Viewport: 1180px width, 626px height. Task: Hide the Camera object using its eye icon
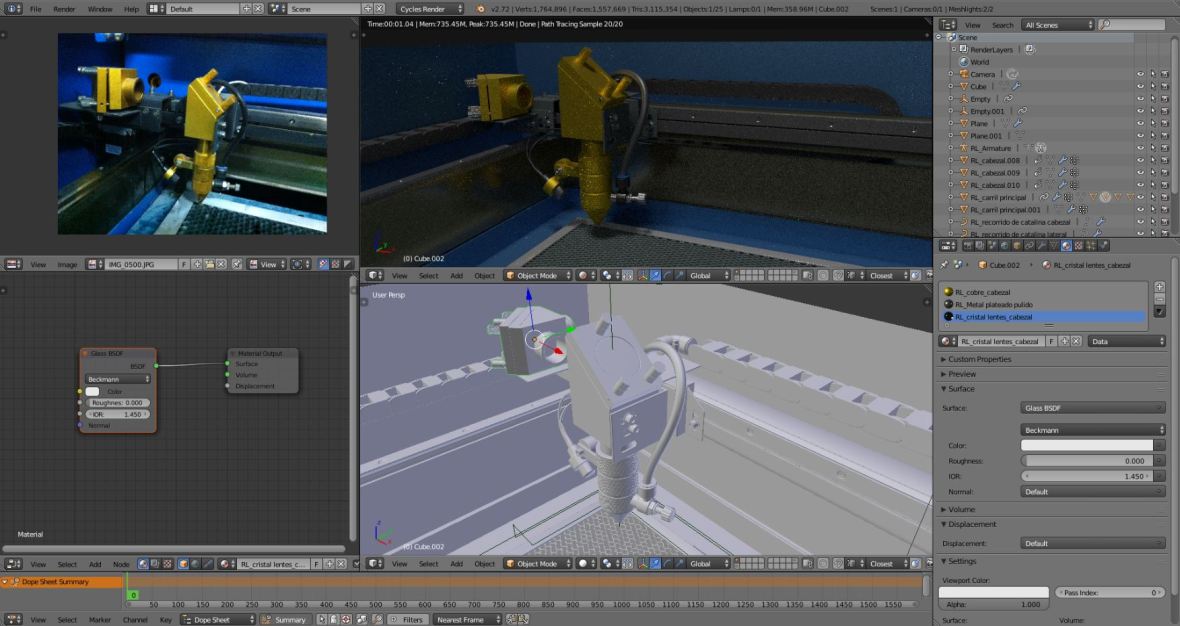[1140, 74]
